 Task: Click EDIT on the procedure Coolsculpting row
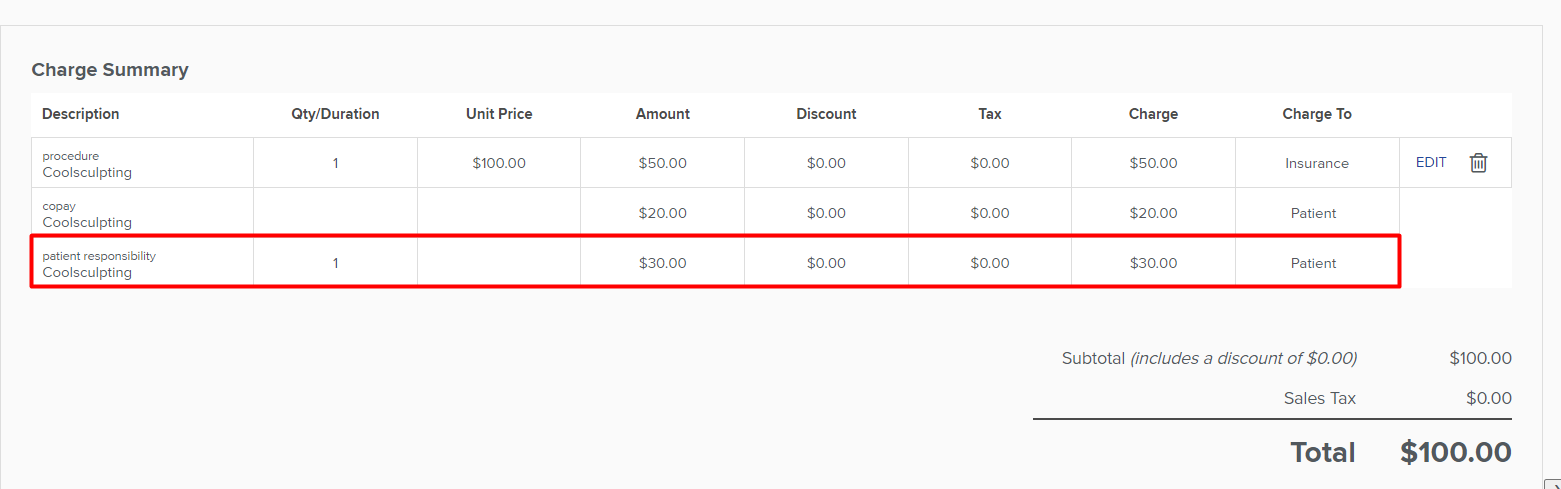(x=1431, y=162)
